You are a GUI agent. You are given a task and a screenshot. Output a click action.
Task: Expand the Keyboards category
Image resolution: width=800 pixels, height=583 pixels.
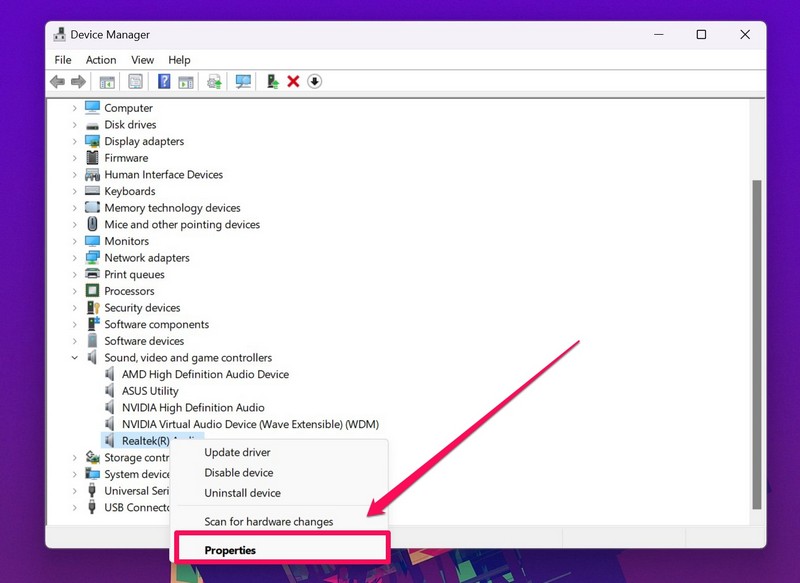[x=74, y=192]
